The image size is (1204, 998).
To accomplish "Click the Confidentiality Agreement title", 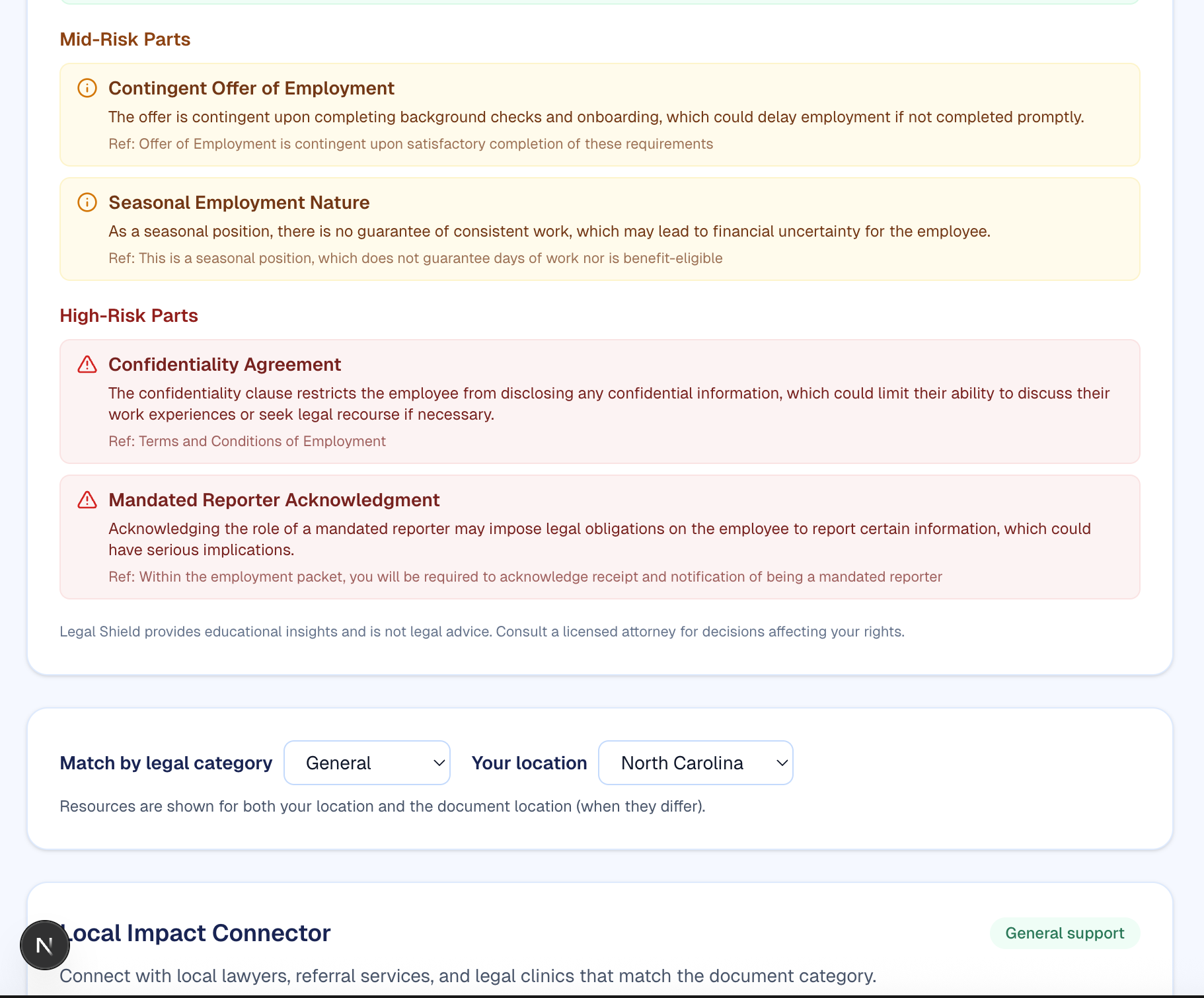I will pos(225,365).
